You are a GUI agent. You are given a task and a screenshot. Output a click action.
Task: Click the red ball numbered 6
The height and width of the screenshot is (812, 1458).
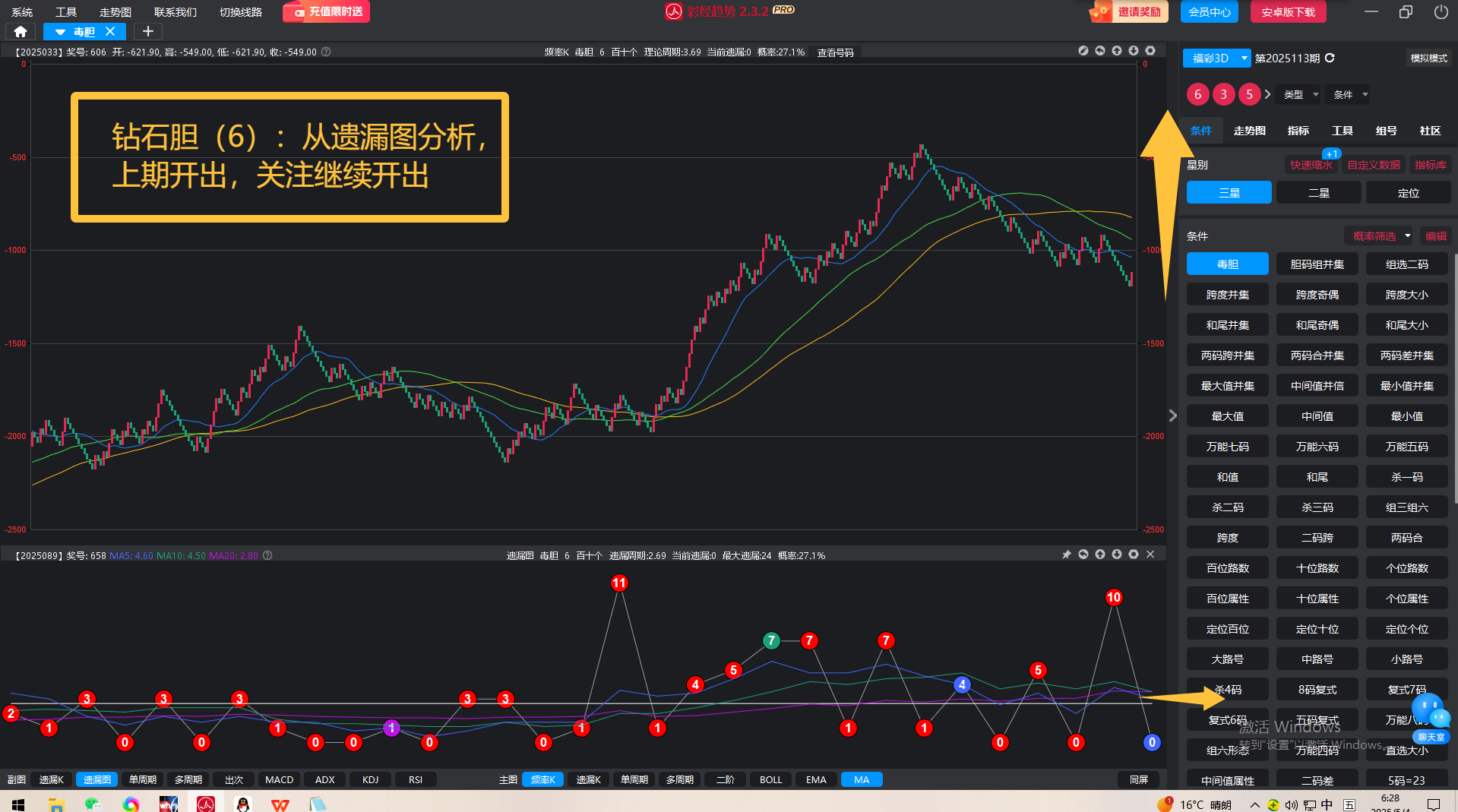click(1198, 94)
